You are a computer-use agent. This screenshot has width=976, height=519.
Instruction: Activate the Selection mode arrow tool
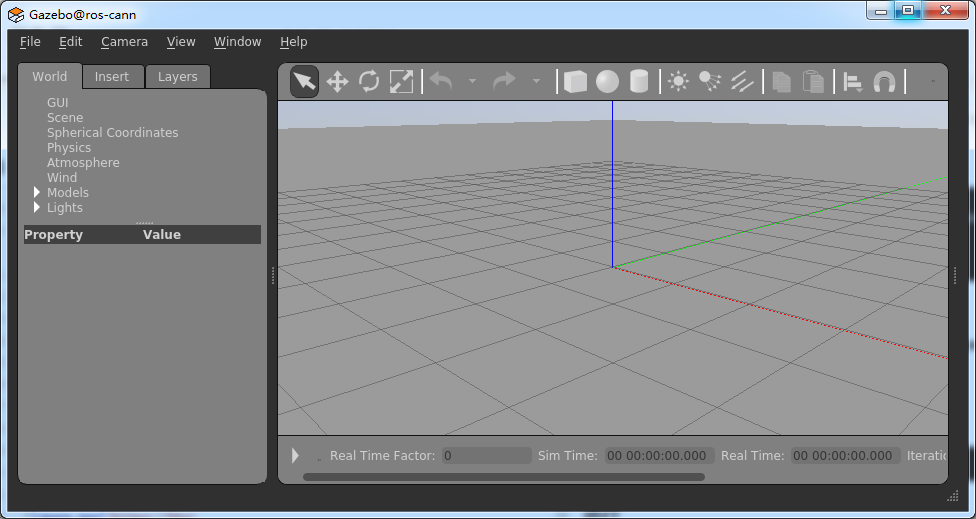pos(304,82)
